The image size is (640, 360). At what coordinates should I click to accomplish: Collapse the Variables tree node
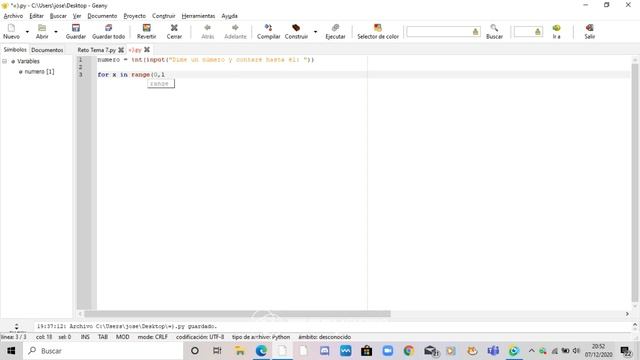[4, 61]
